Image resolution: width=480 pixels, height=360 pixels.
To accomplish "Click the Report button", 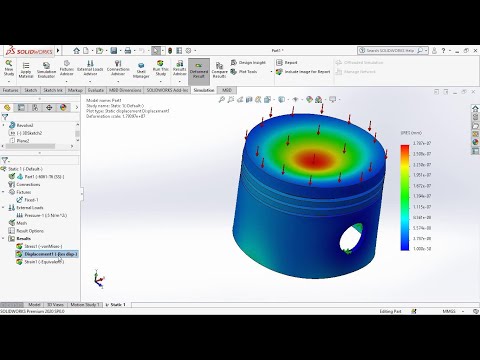I will click(x=287, y=62).
